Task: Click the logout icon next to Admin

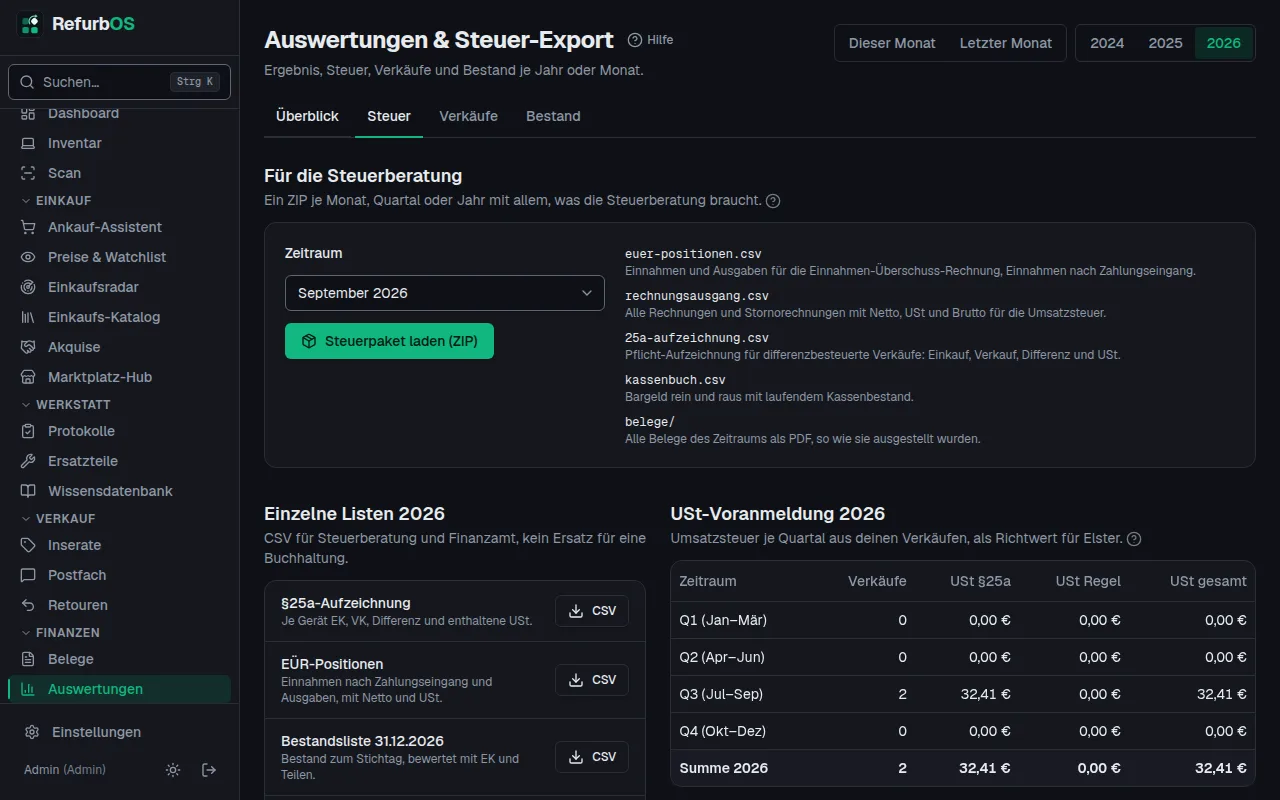Action: (x=209, y=770)
